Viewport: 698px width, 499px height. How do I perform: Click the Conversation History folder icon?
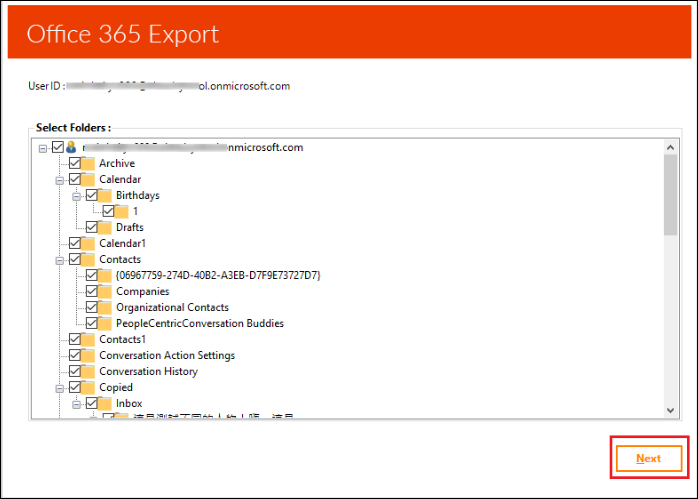coord(88,372)
